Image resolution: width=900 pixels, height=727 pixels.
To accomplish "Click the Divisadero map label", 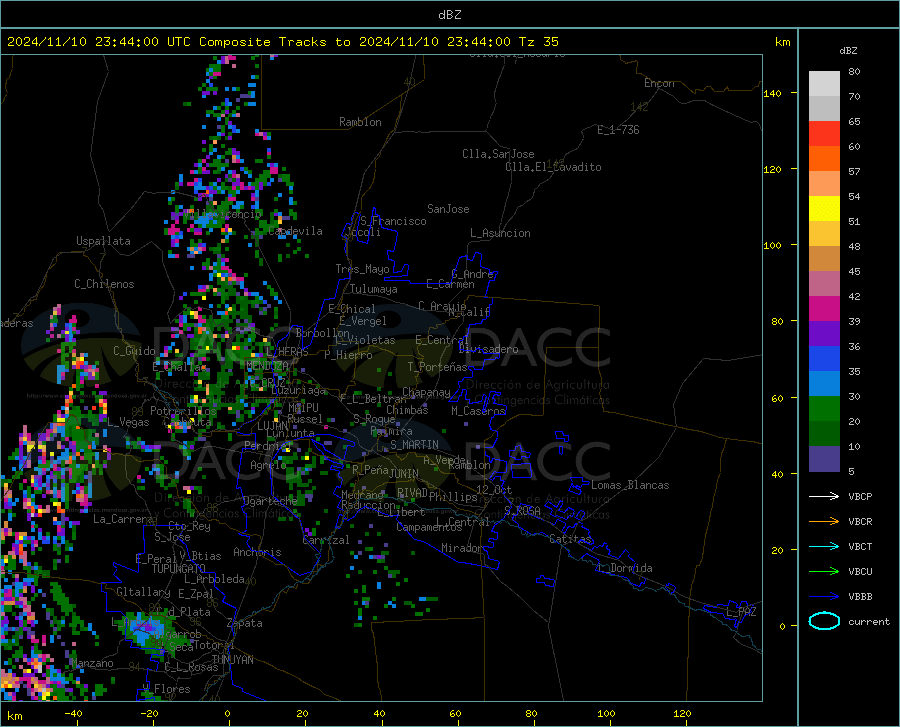I will pyautogui.click(x=488, y=349).
